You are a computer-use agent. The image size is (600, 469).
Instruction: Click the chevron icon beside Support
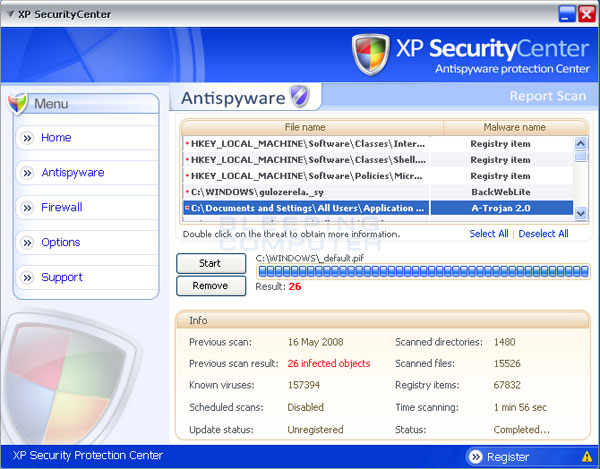tap(27, 278)
